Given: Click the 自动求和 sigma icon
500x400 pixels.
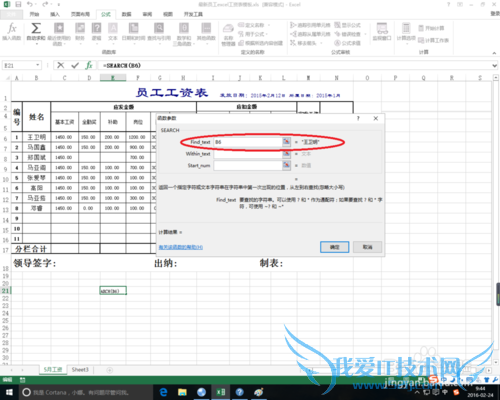Looking at the screenshot, I should 36,29.
